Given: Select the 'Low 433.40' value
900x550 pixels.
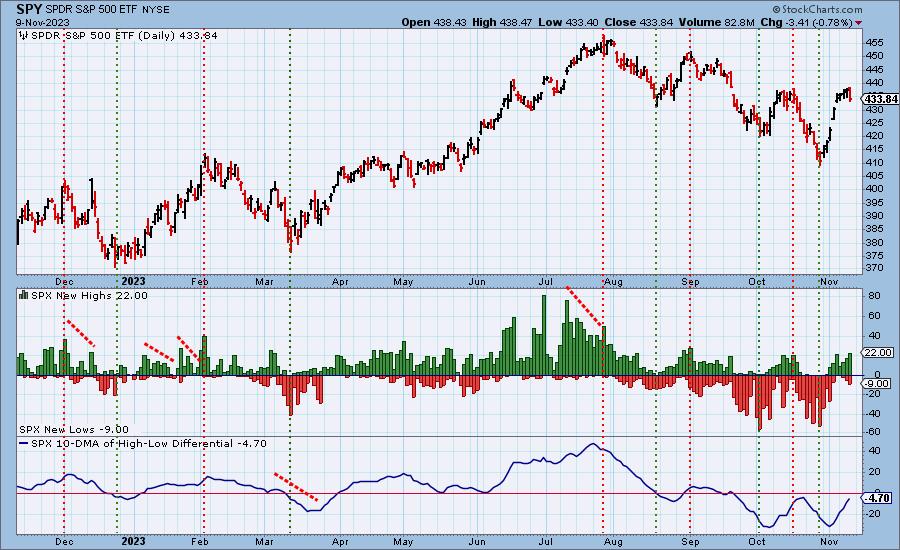Looking at the screenshot, I should (568, 22).
